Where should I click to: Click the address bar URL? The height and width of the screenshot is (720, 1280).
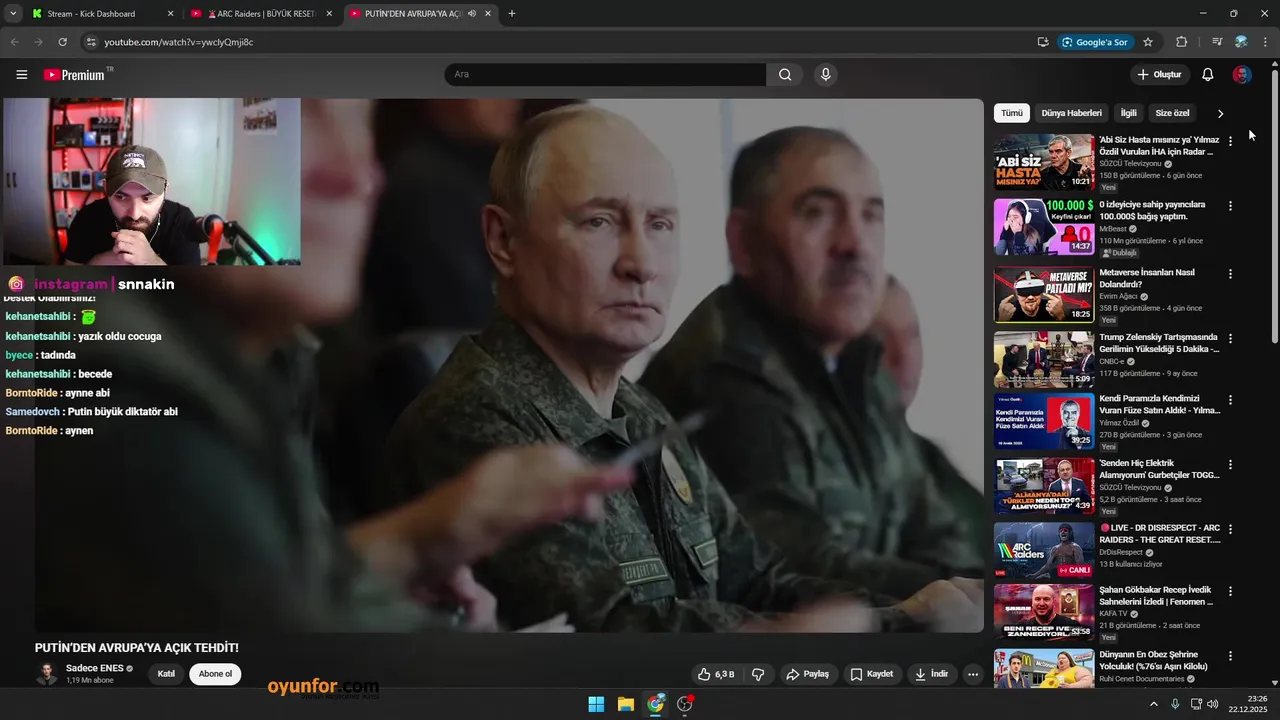click(x=179, y=42)
